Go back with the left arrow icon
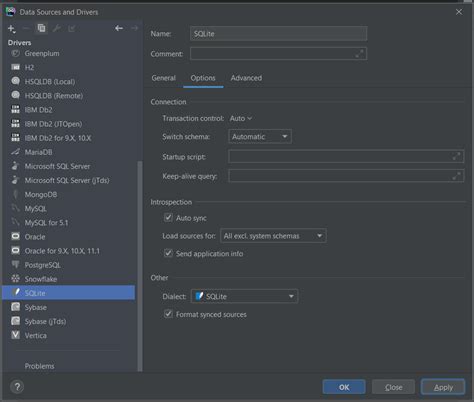Image resolution: width=474 pixels, height=402 pixels. 119,28
